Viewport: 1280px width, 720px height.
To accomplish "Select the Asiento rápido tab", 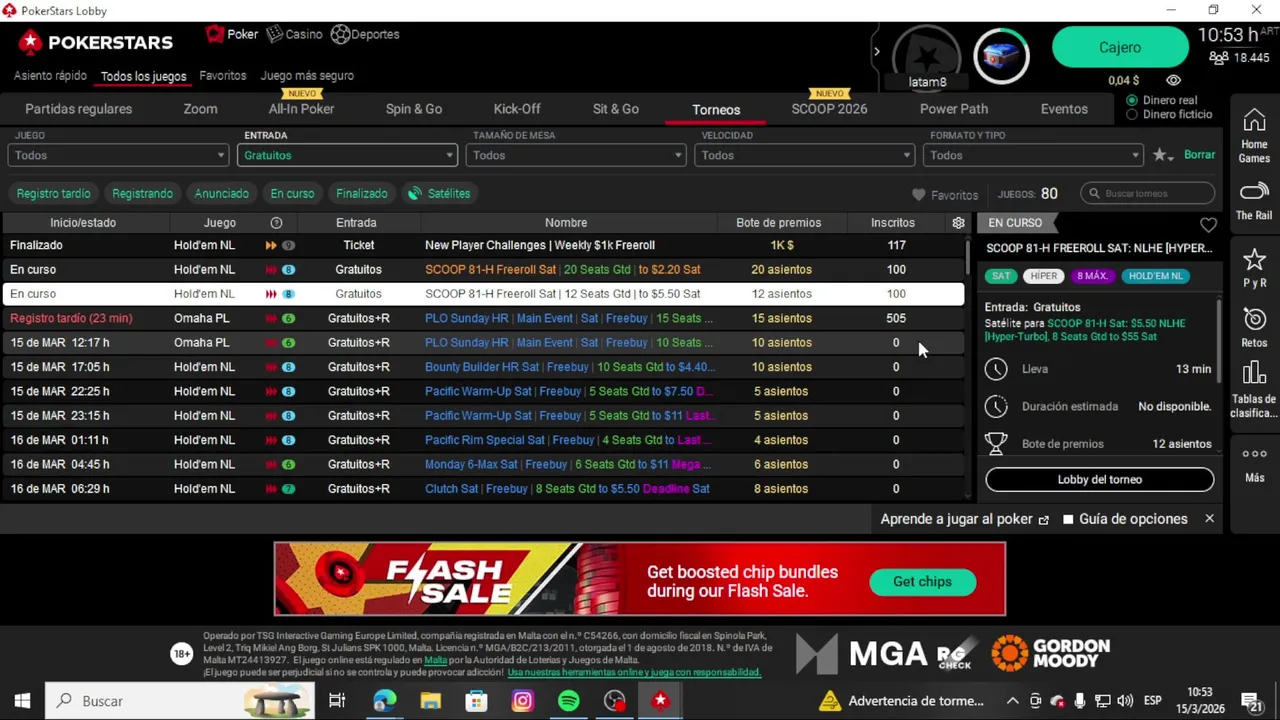I will [x=50, y=75].
